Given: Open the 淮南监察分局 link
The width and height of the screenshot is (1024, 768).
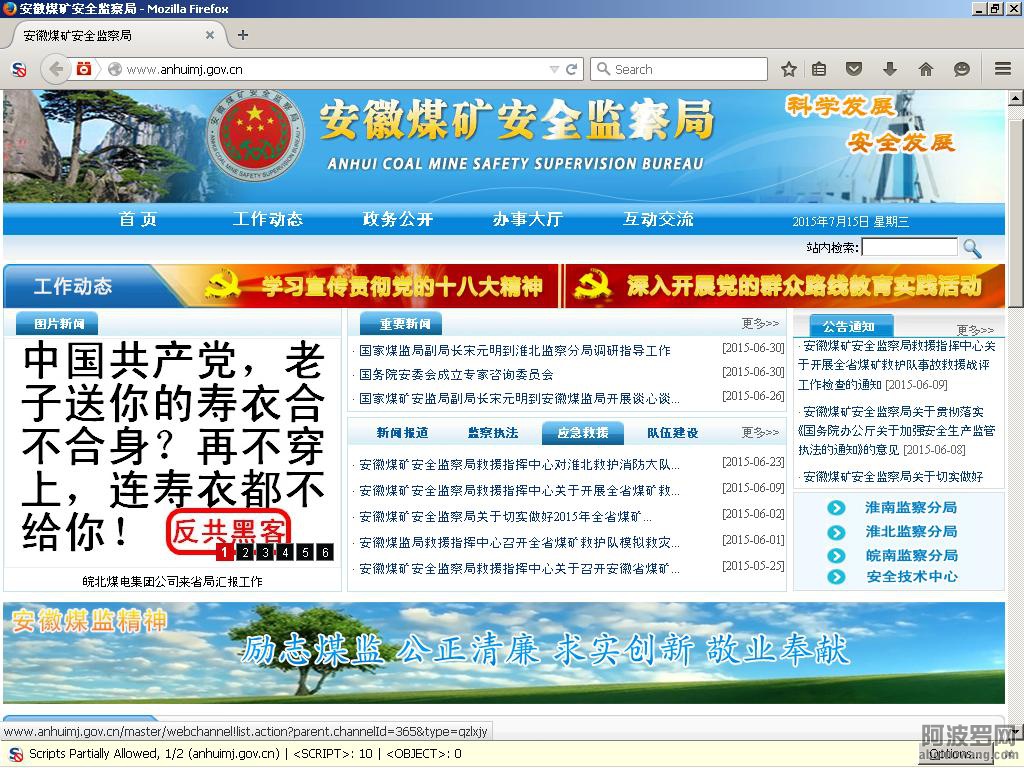Looking at the screenshot, I should point(910,507).
